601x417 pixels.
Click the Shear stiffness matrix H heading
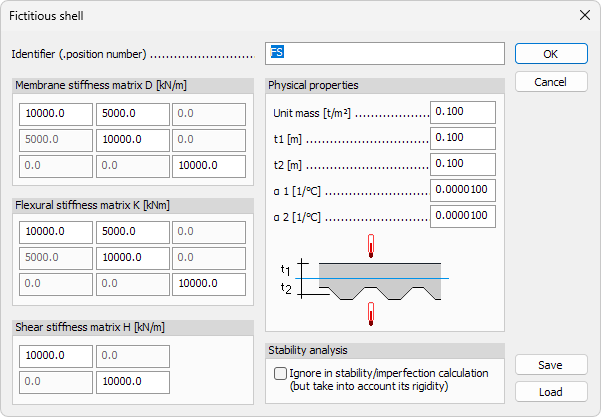coord(90,327)
